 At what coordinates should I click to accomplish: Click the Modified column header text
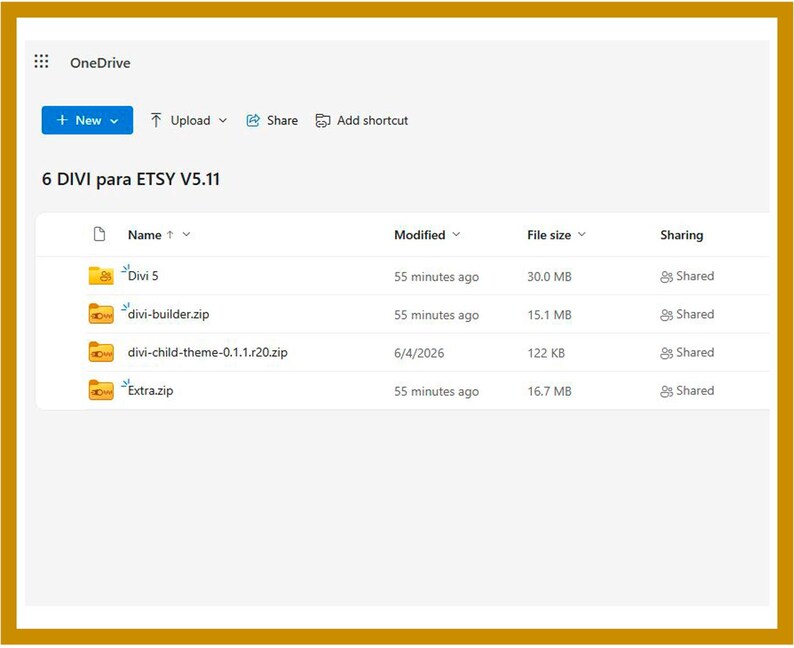click(420, 235)
